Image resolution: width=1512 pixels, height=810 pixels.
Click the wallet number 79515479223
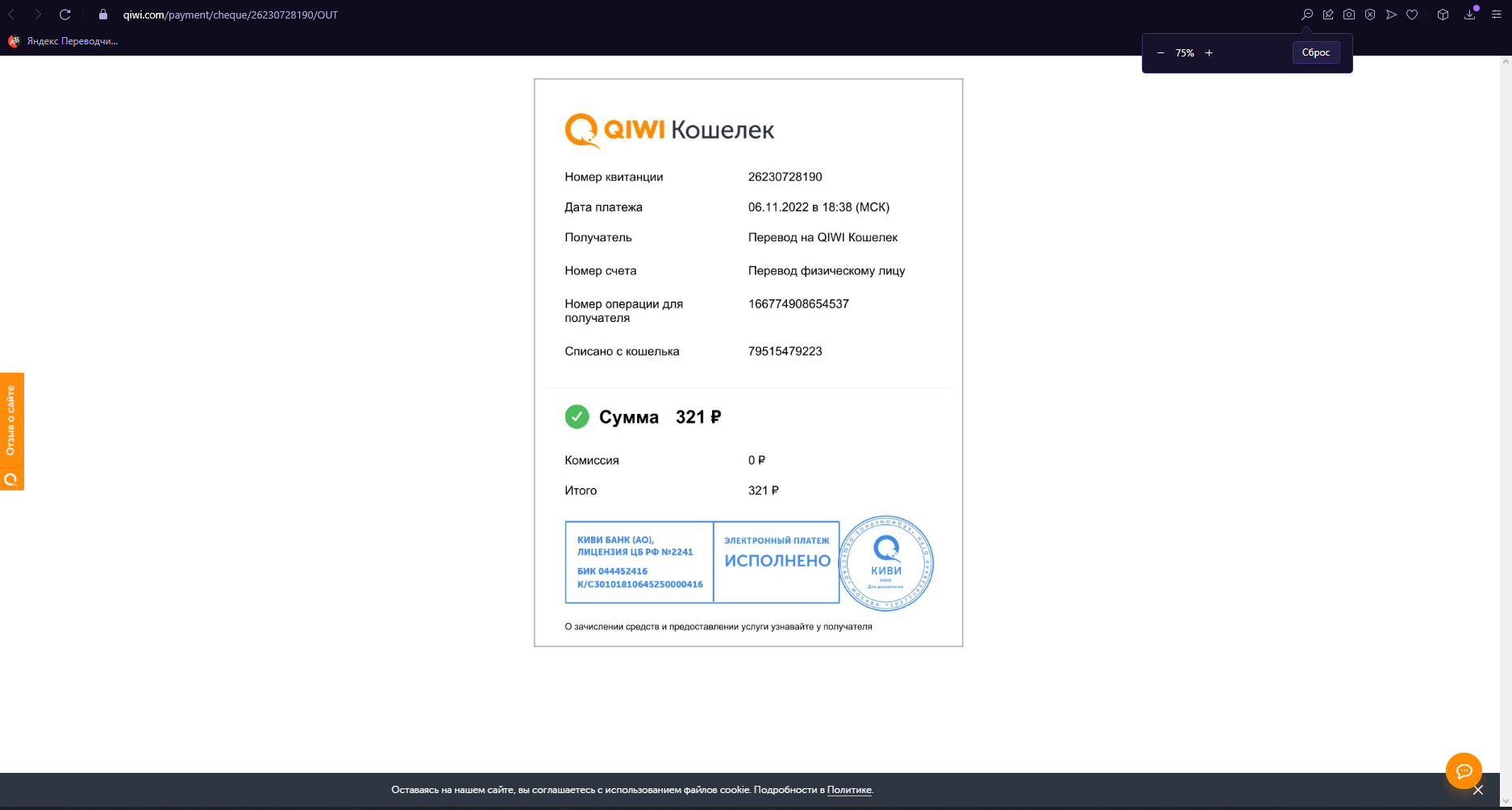pyautogui.click(x=785, y=352)
